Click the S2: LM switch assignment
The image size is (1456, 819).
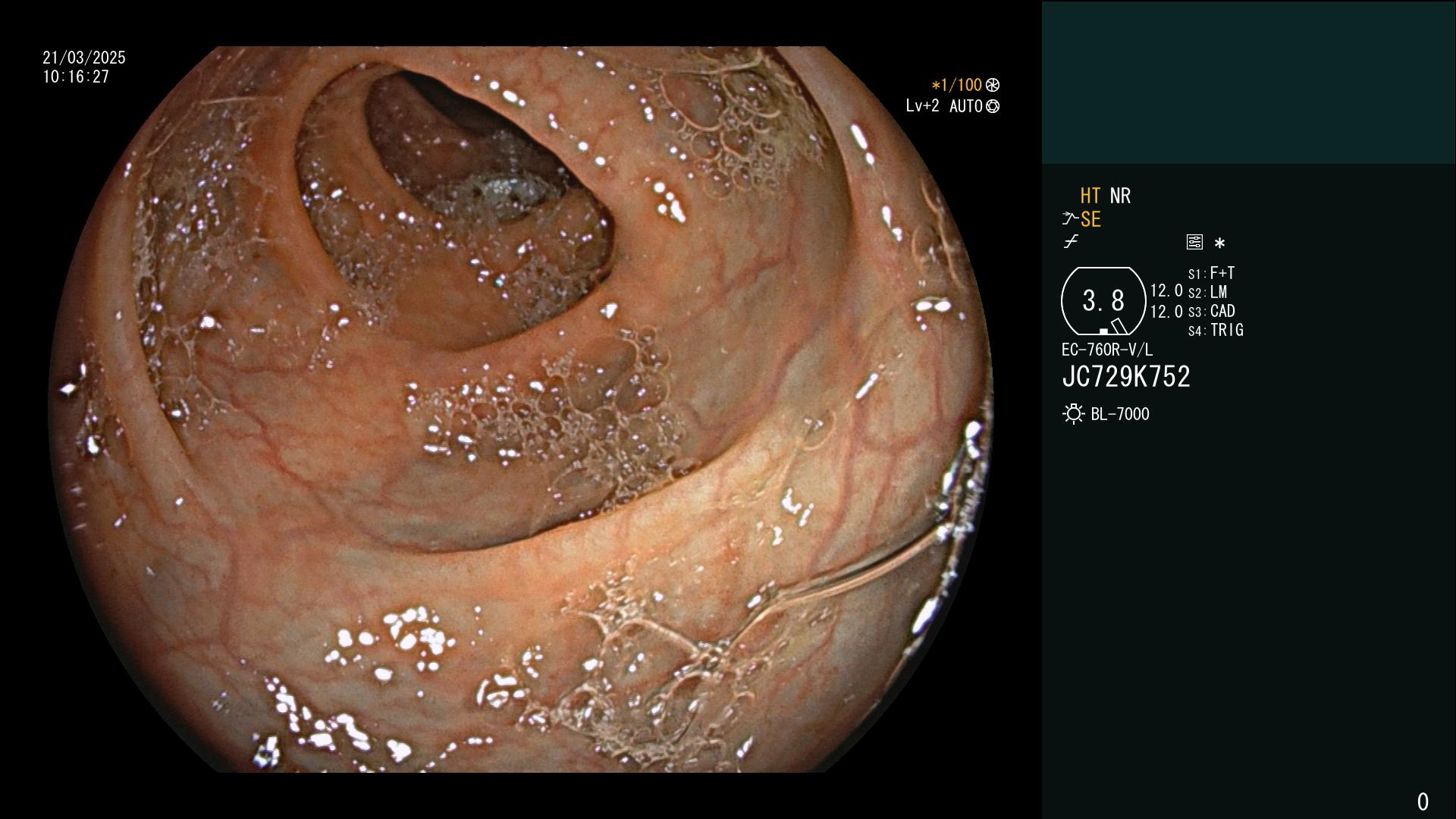click(1207, 292)
